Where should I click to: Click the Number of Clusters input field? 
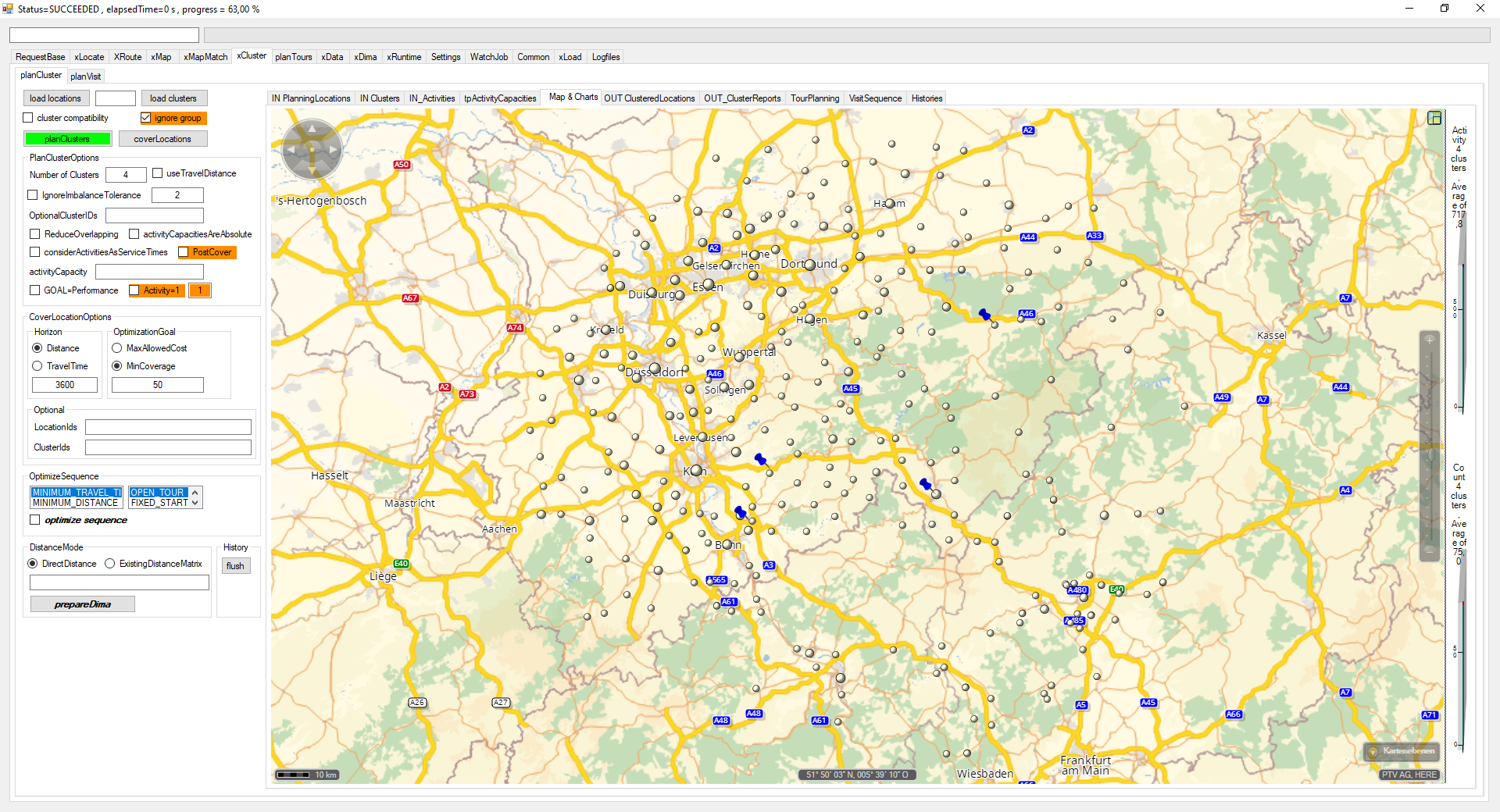pos(126,175)
